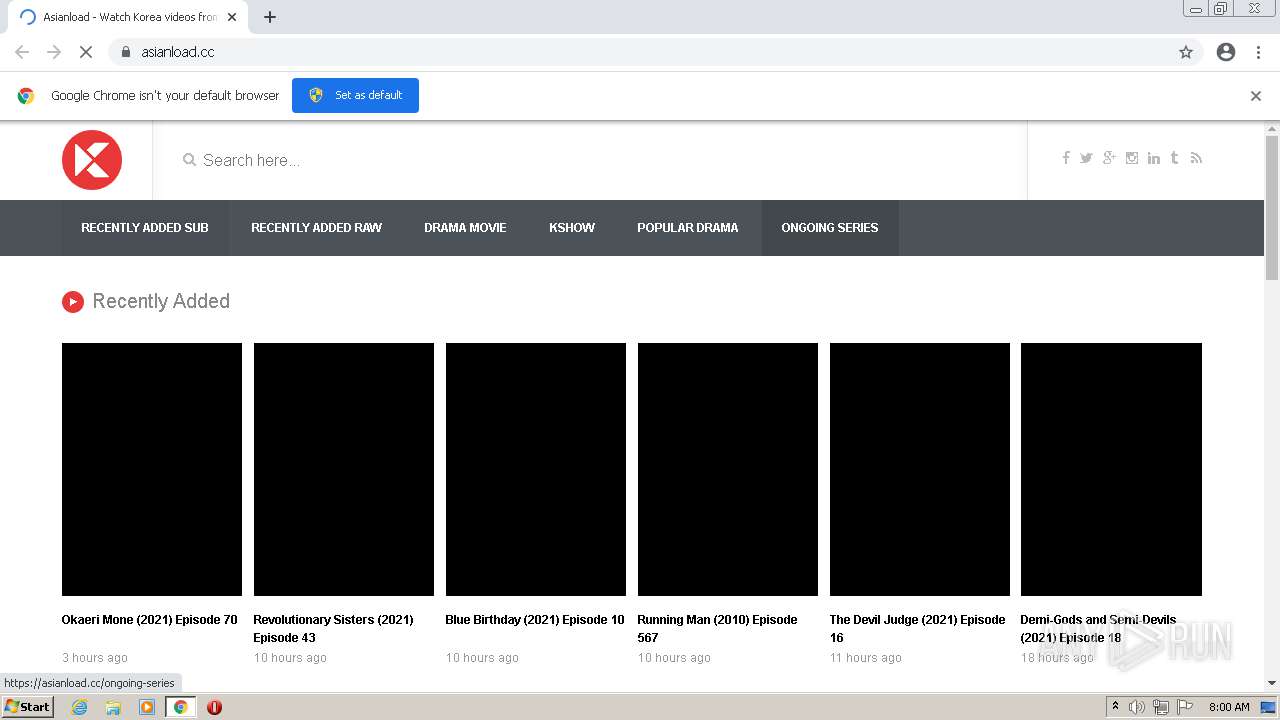Click the 8:00 AM taskbar clock
This screenshot has height=720, width=1280.
point(1229,707)
